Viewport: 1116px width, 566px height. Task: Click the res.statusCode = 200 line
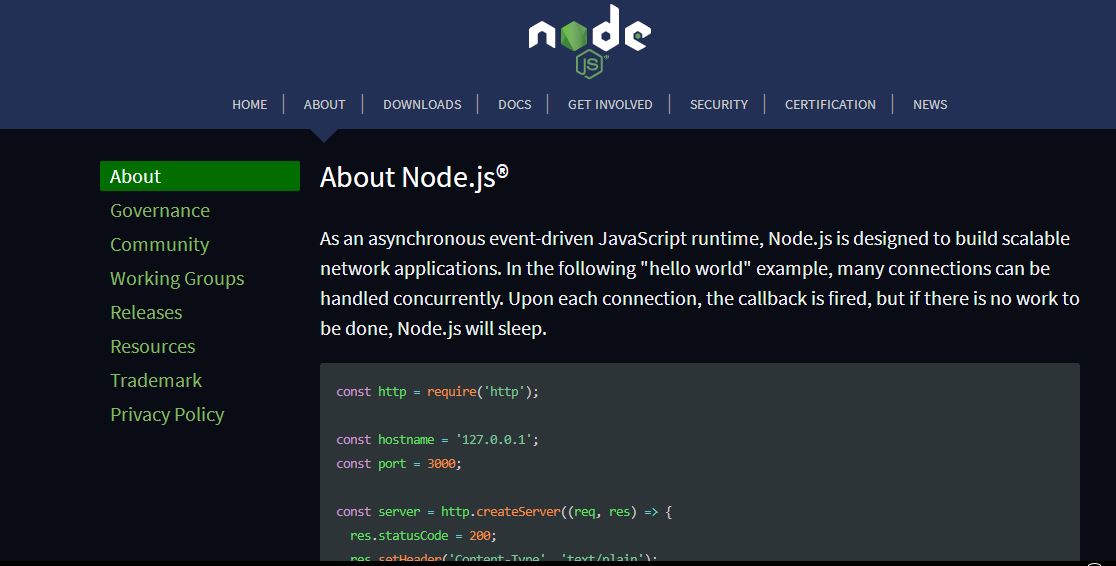tap(423, 536)
